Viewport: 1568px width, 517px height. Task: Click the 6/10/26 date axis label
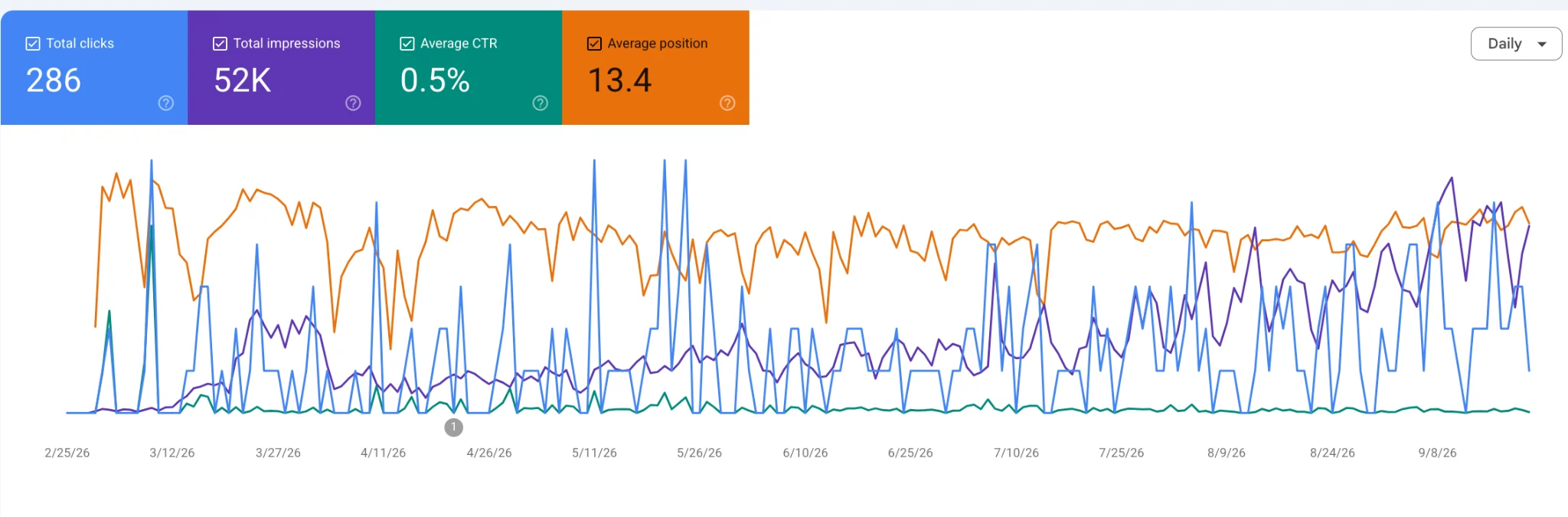tap(805, 453)
